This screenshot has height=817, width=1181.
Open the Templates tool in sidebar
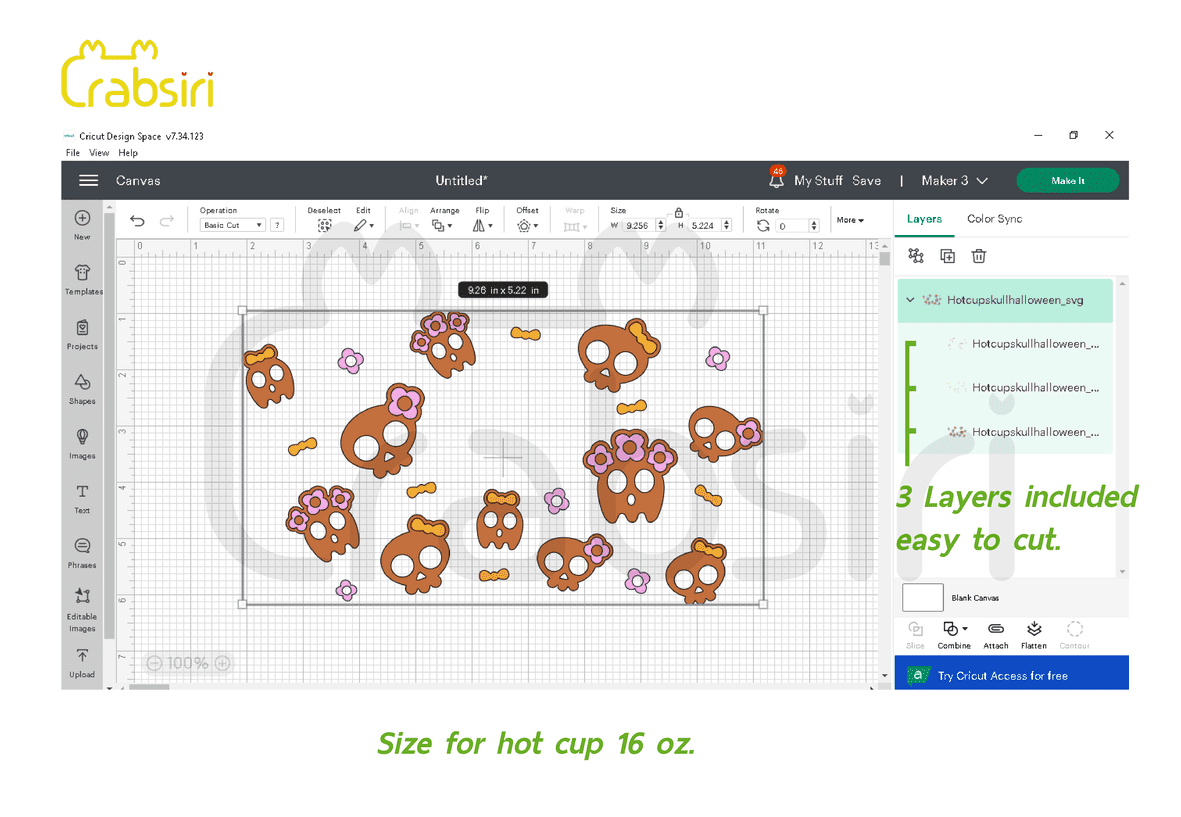[82, 277]
